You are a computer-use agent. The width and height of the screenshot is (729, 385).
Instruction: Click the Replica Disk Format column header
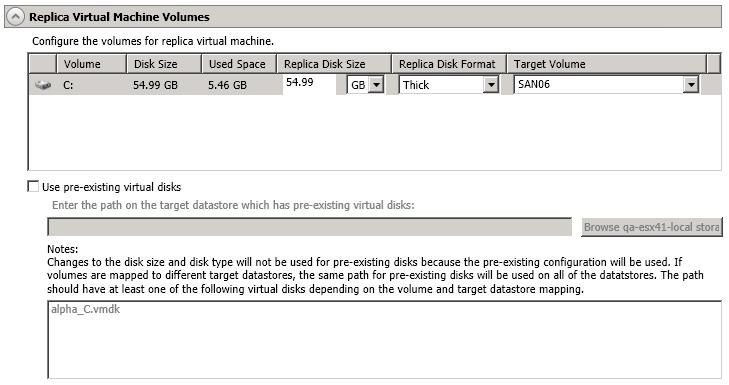pos(449,64)
